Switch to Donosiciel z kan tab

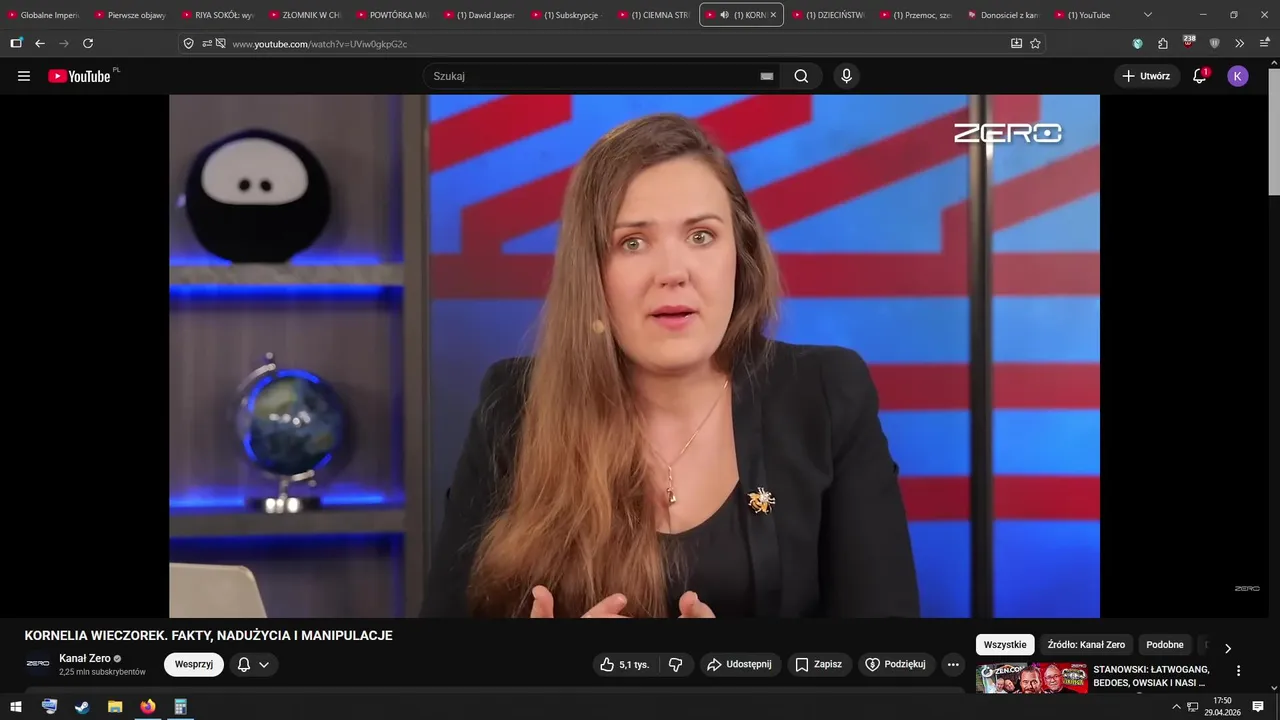[x=1003, y=15]
